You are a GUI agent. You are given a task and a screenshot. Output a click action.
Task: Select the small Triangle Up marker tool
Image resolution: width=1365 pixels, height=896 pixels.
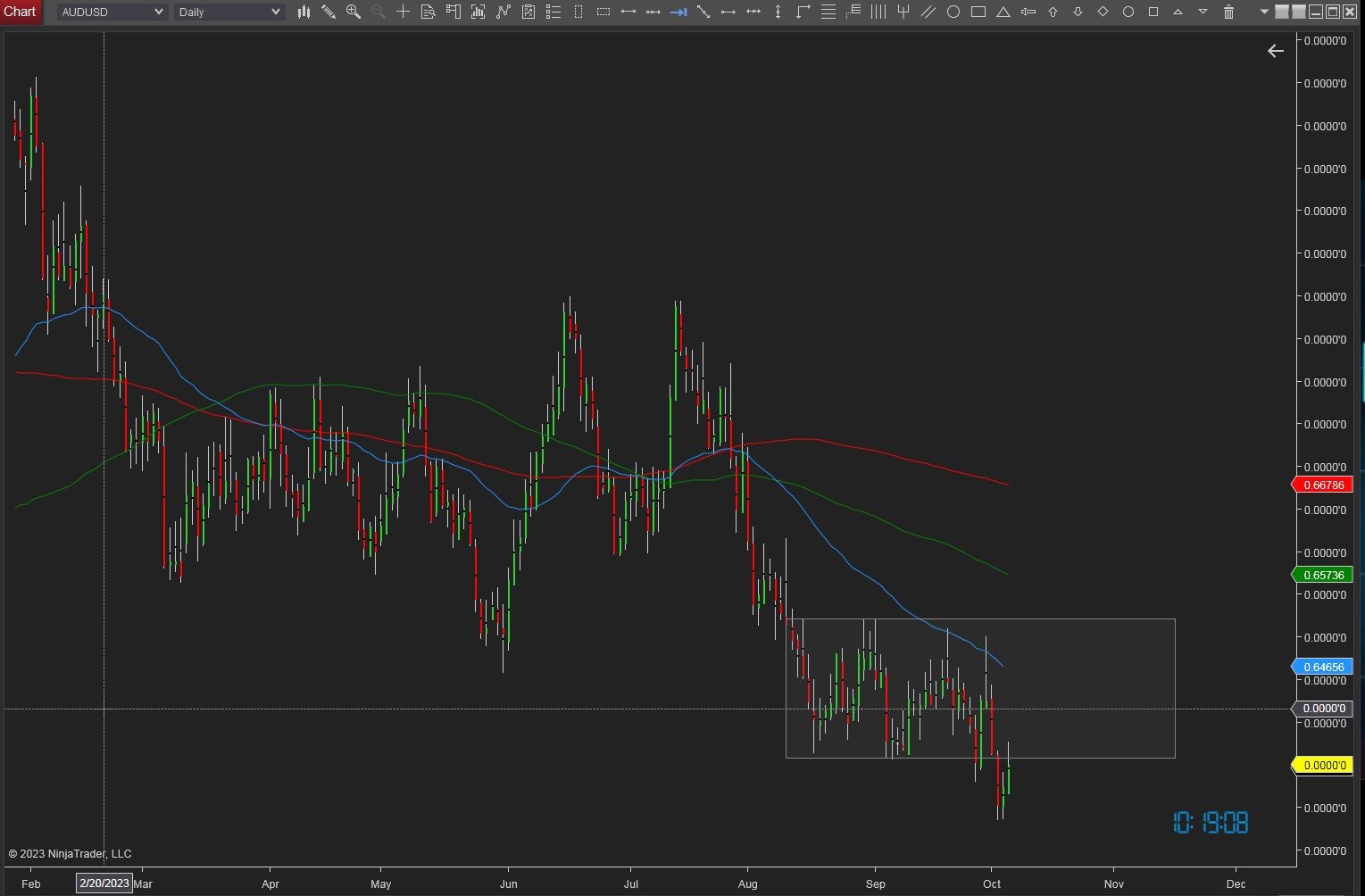(x=1178, y=12)
